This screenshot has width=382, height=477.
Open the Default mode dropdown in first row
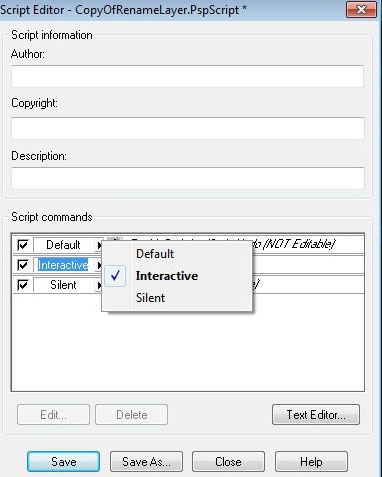point(68,245)
